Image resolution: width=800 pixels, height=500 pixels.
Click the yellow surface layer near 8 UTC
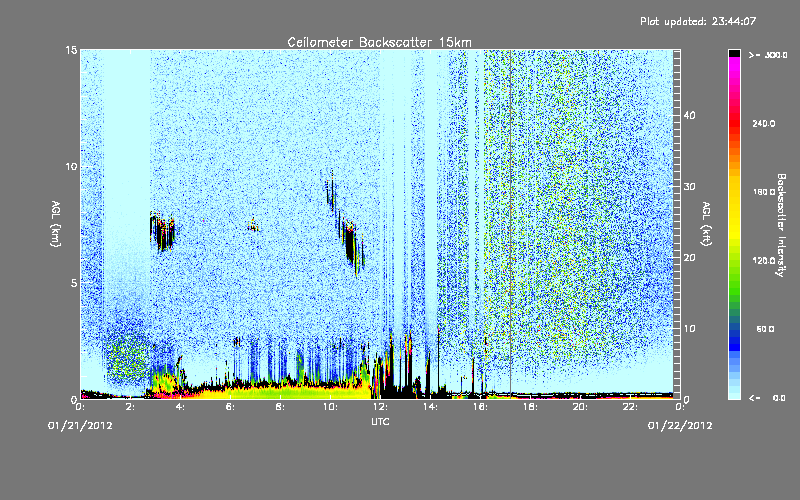pyautogui.click(x=281, y=393)
